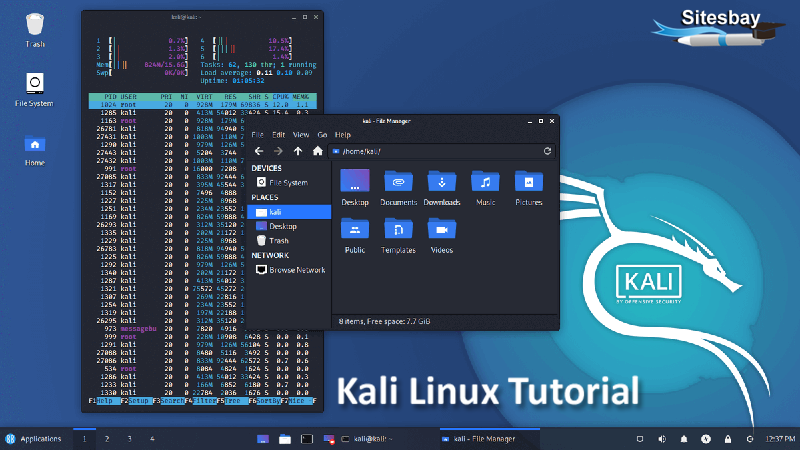The image size is (800, 450).
Task: Open notifications bell in system tray
Action: (684, 439)
